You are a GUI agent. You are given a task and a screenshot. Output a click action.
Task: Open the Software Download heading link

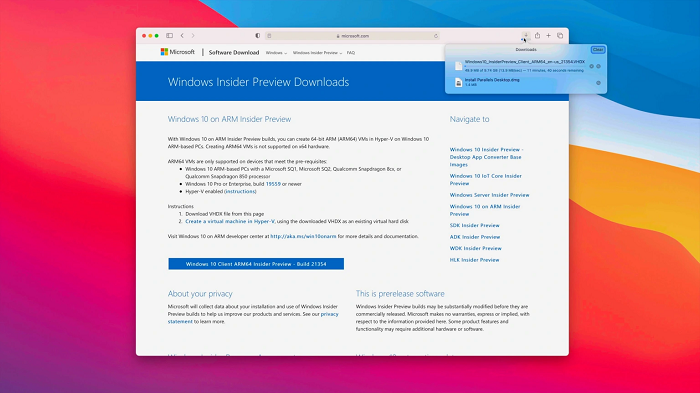234,52
